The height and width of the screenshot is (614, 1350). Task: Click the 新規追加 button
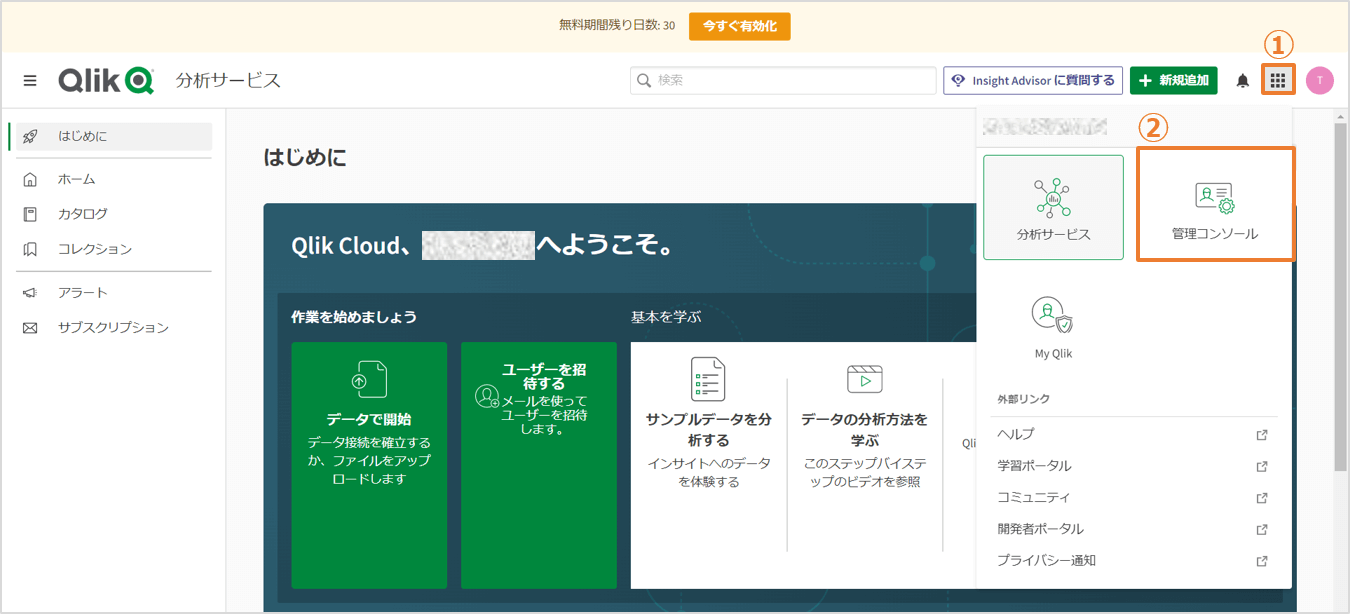coord(1173,81)
